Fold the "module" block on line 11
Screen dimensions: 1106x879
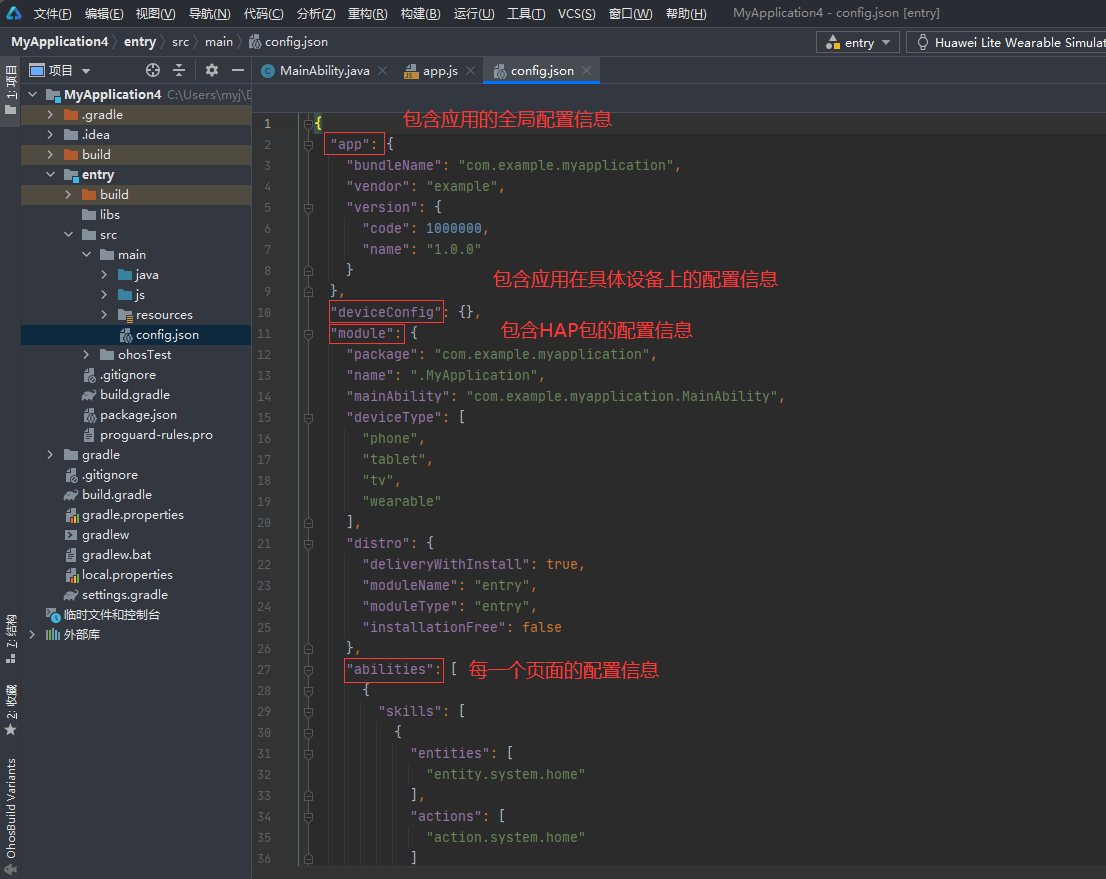(x=308, y=334)
